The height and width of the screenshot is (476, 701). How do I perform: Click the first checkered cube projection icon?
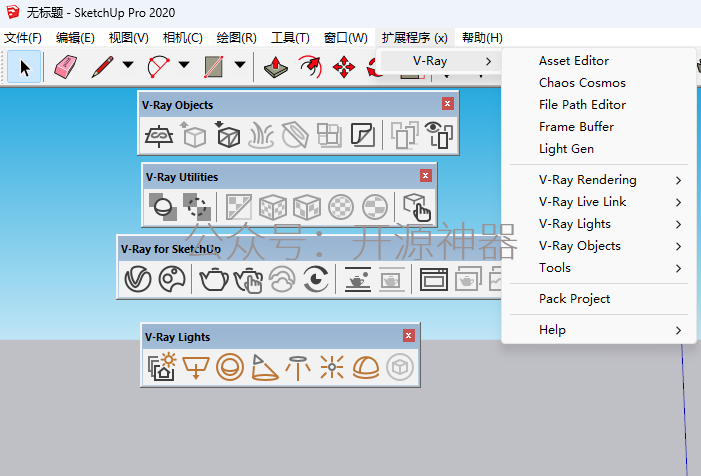click(x=273, y=207)
